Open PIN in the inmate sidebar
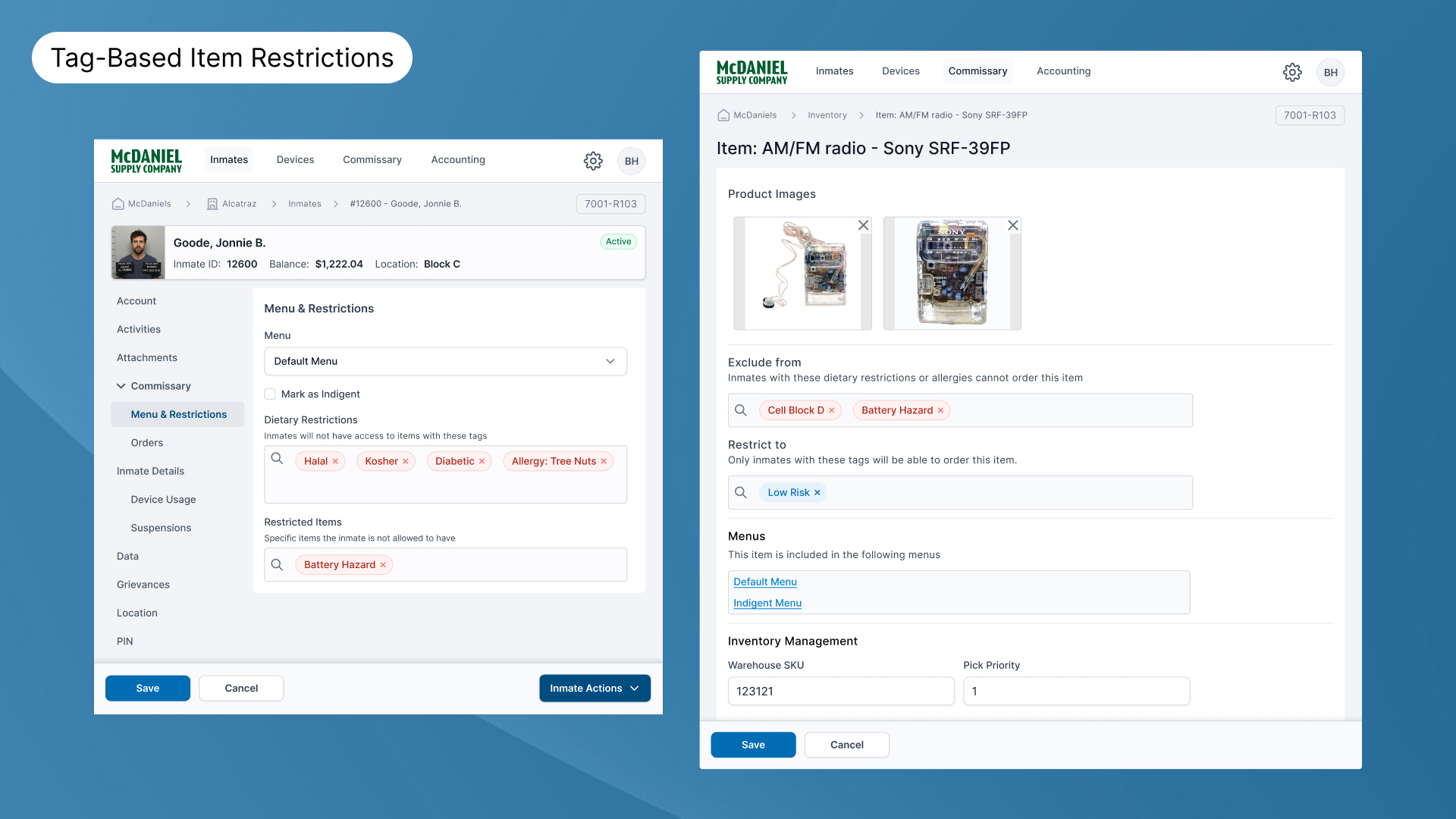This screenshot has width=1456, height=819. [125, 642]
